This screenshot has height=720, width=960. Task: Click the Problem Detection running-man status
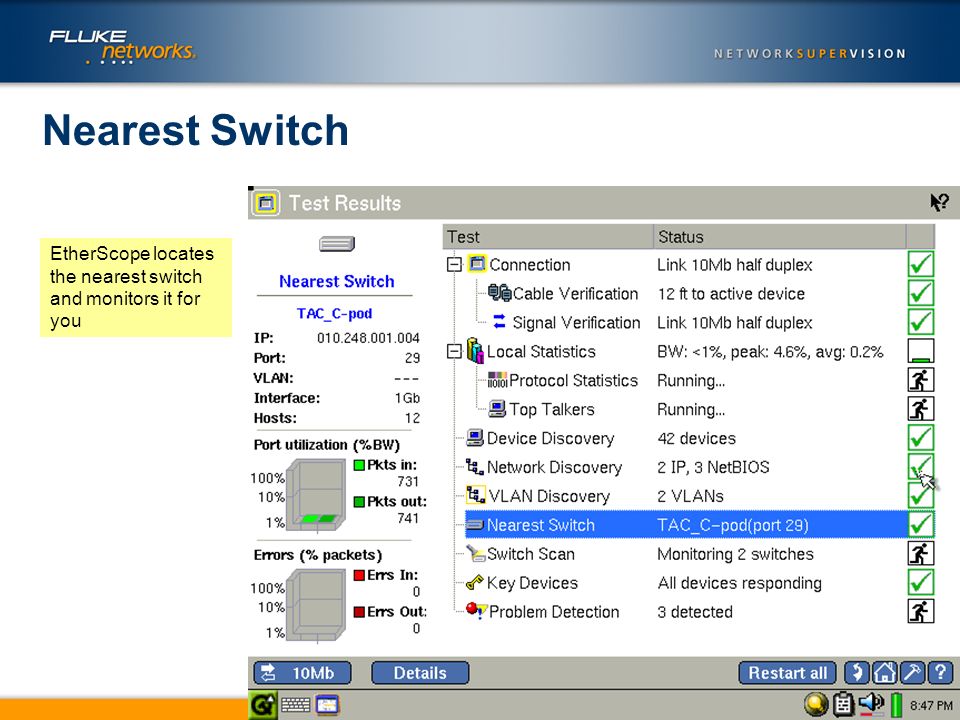coord(920,611)
